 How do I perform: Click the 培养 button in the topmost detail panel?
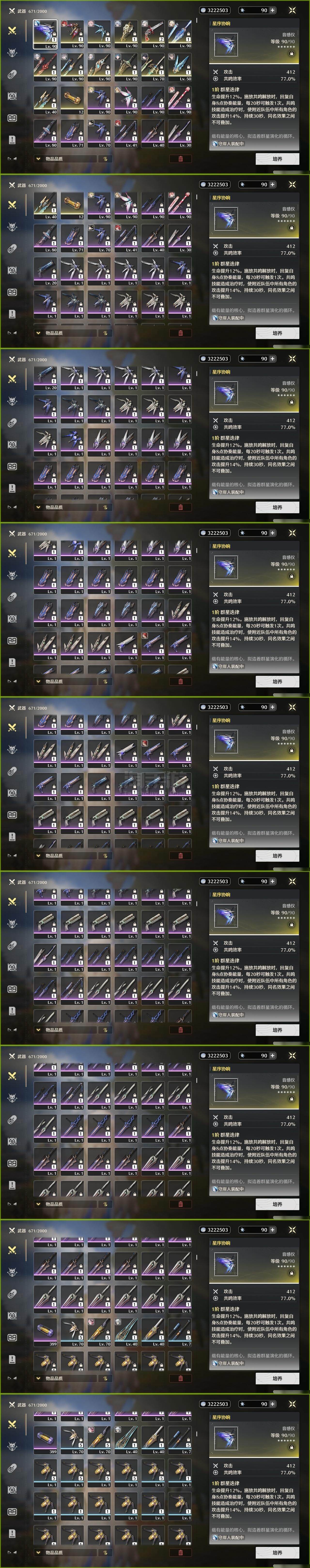[277, 159]
